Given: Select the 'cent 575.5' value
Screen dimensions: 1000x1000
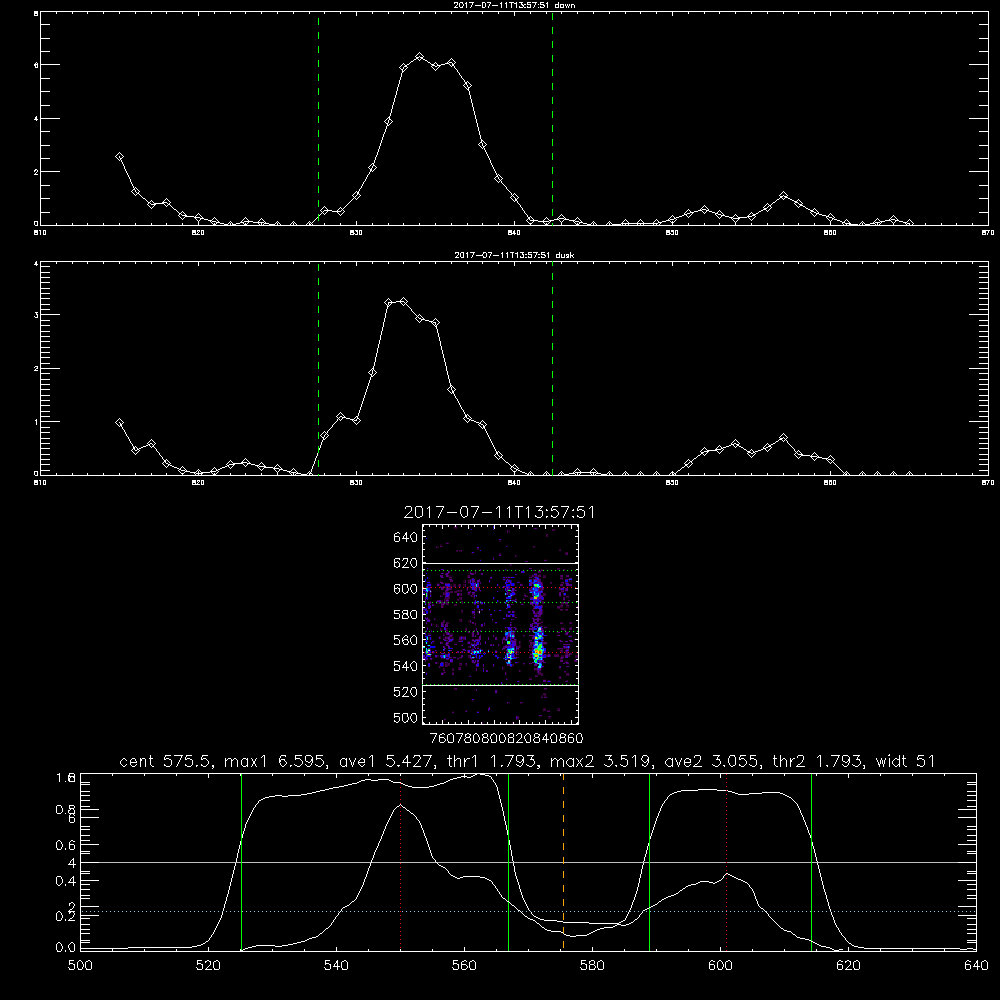Looking at the screenshot, I should tap(168, 761).
